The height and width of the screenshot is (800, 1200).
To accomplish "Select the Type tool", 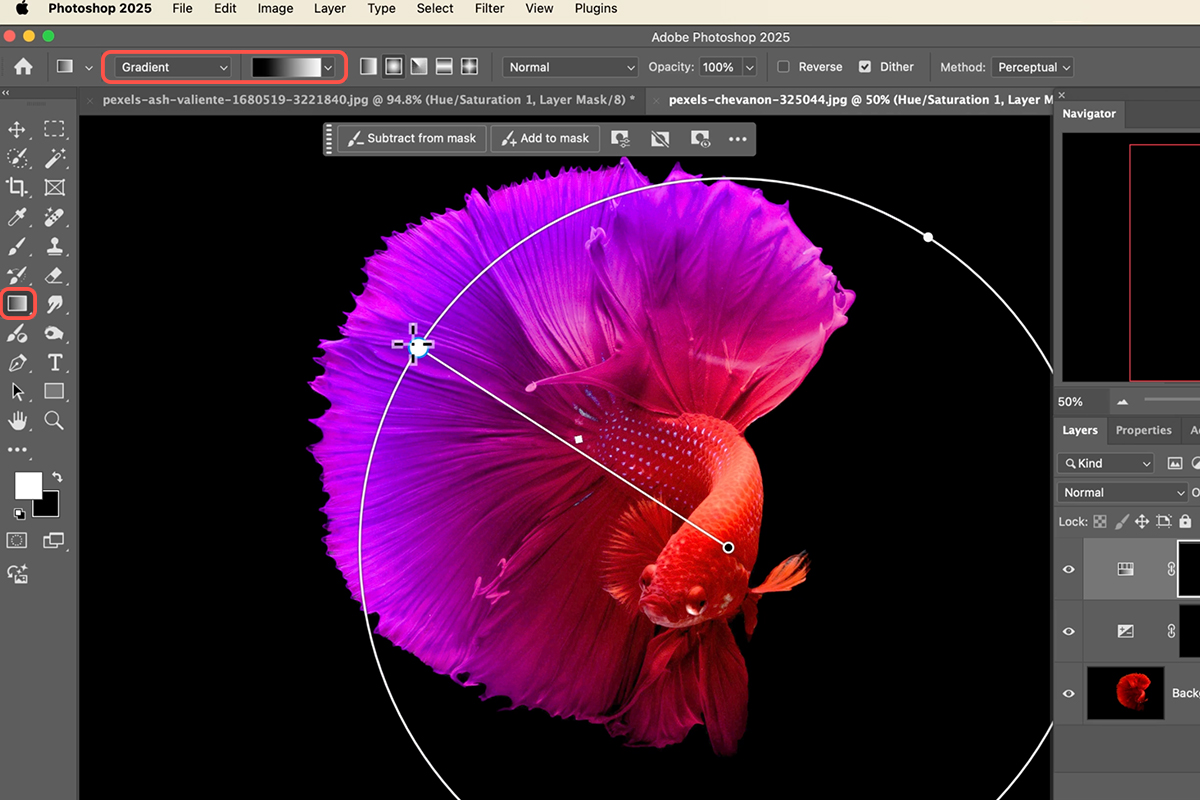I will (x=54, y=363).
